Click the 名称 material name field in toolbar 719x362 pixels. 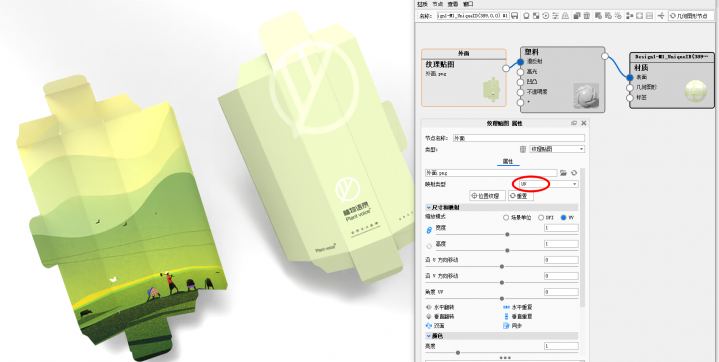[x=473, y=16]
